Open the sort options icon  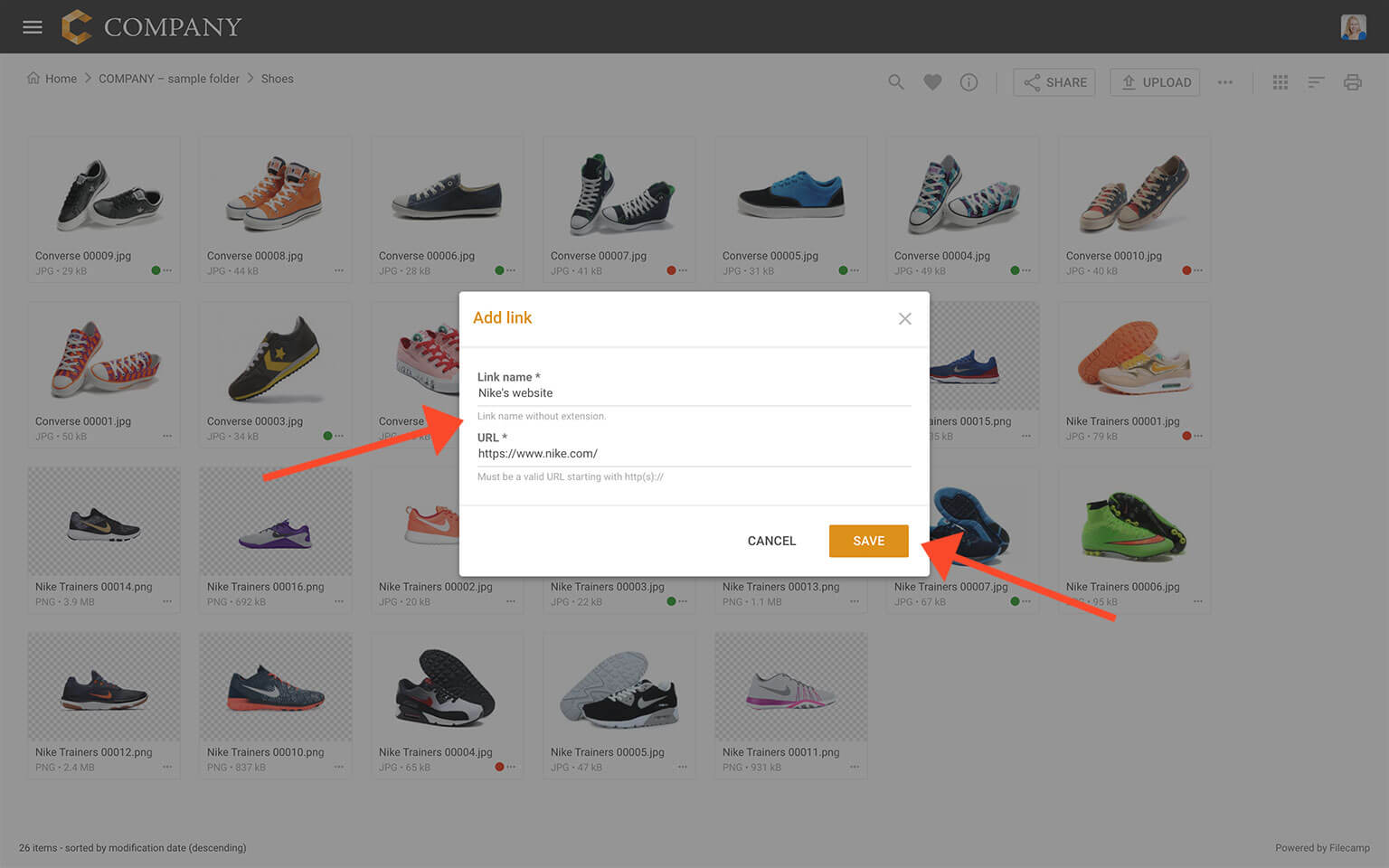[x=1317, y=82]
